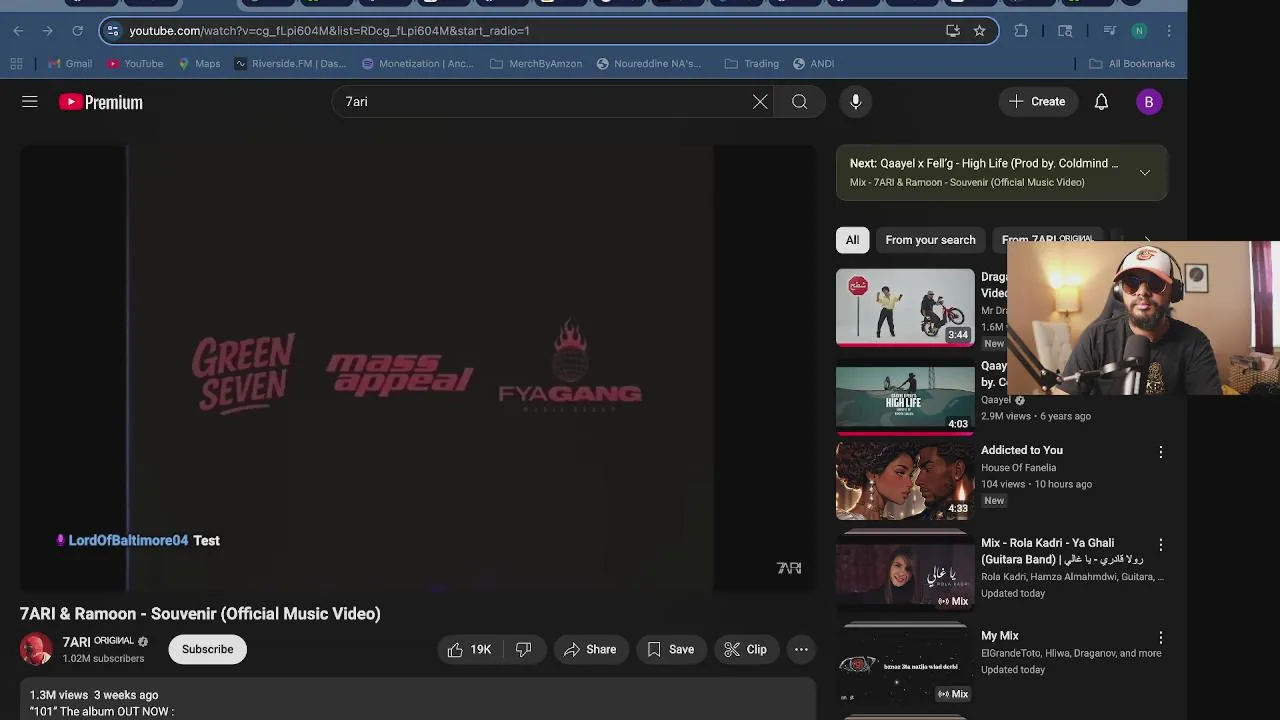Bookmark this page with the star
The width and height of the screenshot is (1280, 720).
click(979, 31)
